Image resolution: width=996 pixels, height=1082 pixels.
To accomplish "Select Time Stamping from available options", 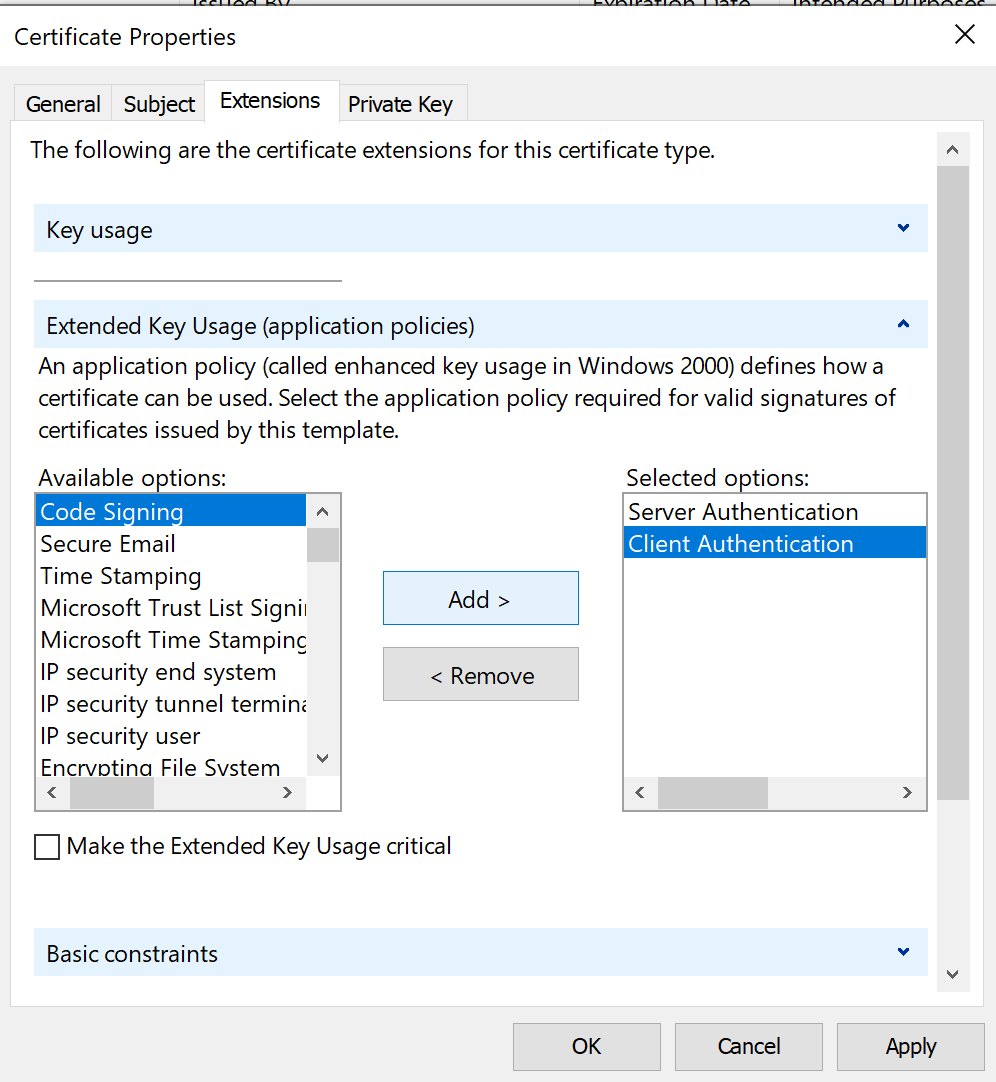I will [121, 576].
